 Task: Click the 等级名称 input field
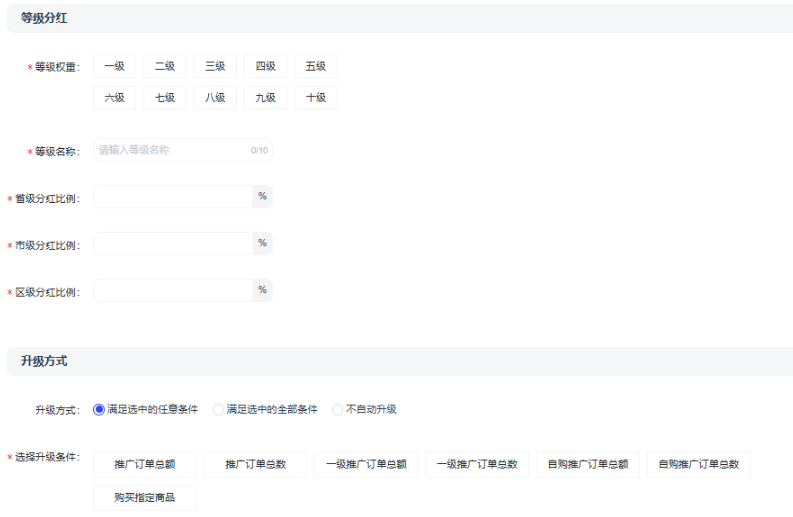pyautogui.click(x=172, y=150)
